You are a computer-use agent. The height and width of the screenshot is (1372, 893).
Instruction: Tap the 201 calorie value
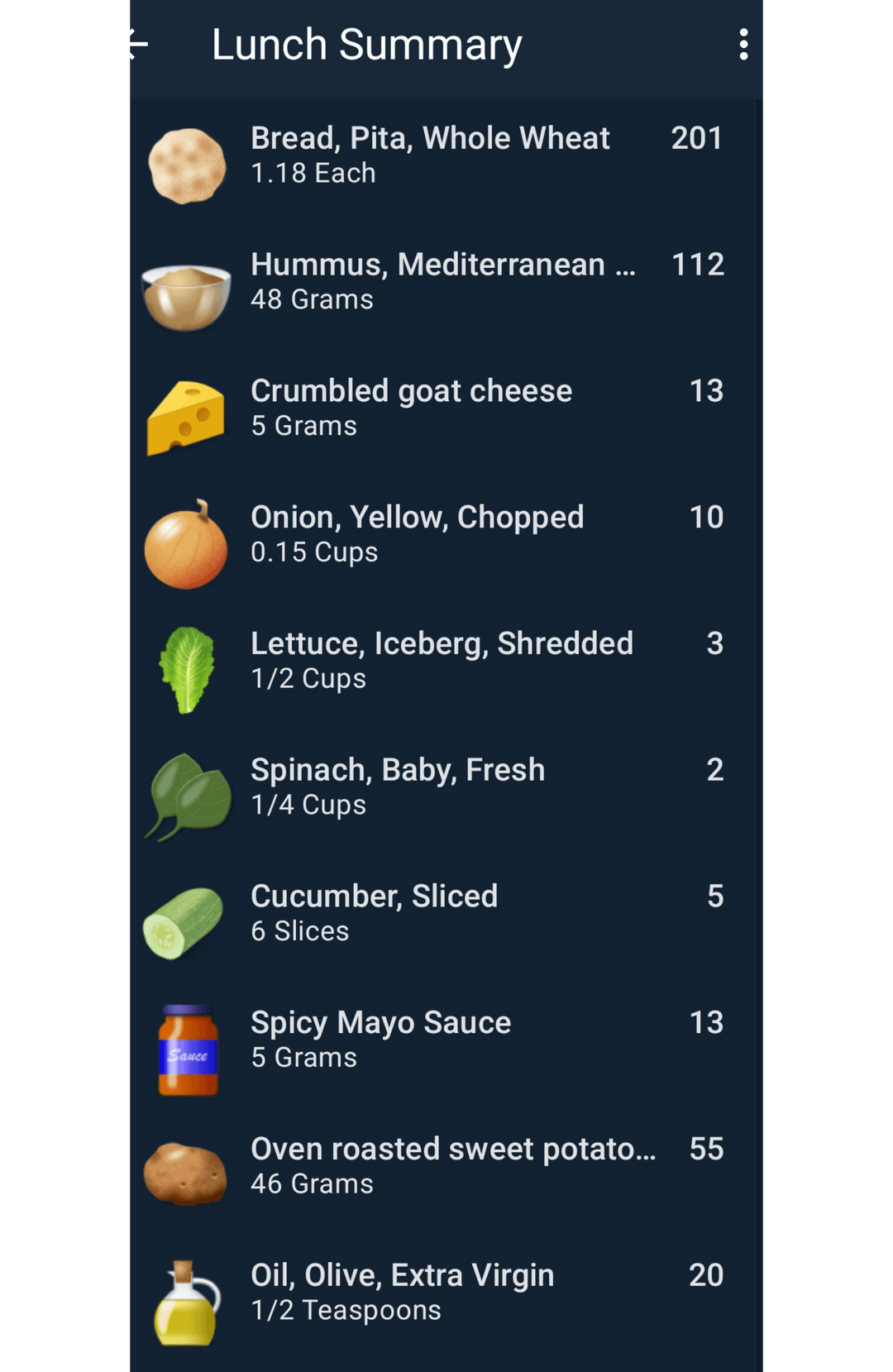click(x=697, y=138)
